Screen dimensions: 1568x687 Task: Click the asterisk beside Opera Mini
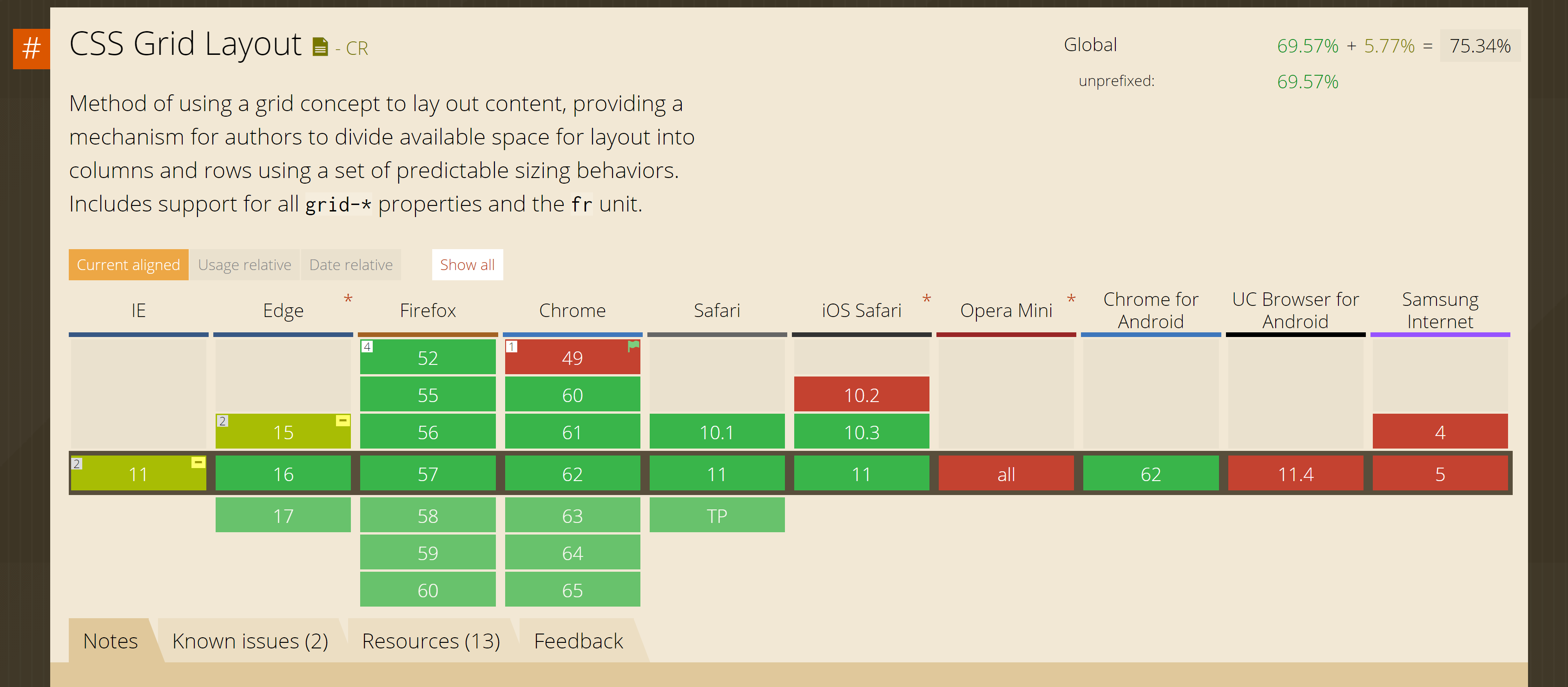[x=1071, y=299]
